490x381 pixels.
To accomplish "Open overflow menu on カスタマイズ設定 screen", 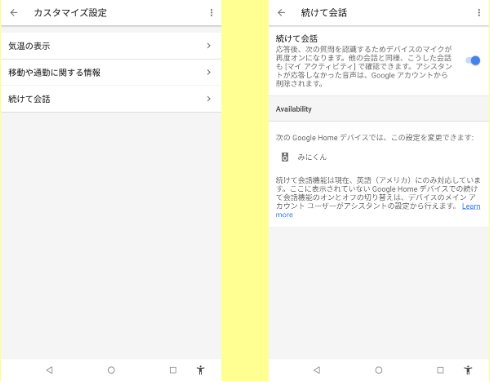I will [x=211, y=13].
